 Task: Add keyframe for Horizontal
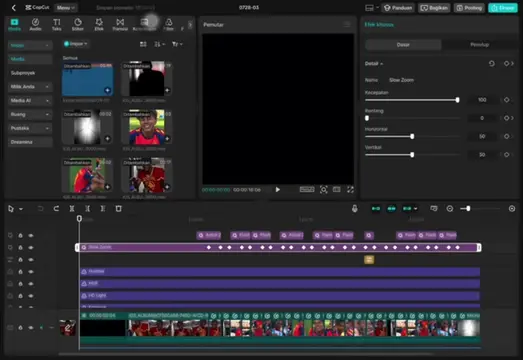pyautogui.click(x=507, y=136)
